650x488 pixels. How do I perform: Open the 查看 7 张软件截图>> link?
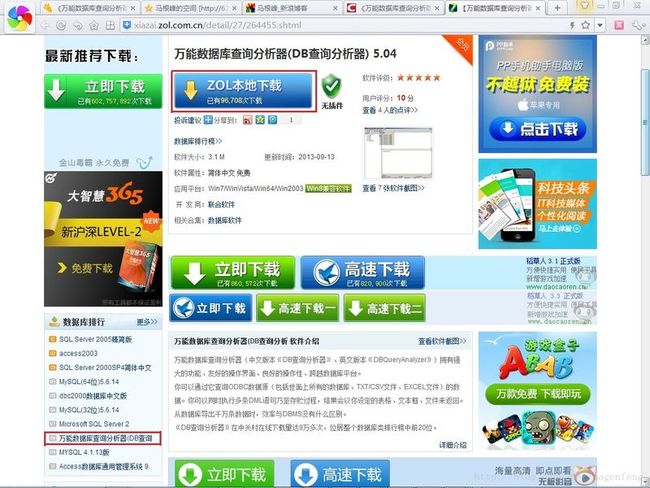click(x=393, y=188)
